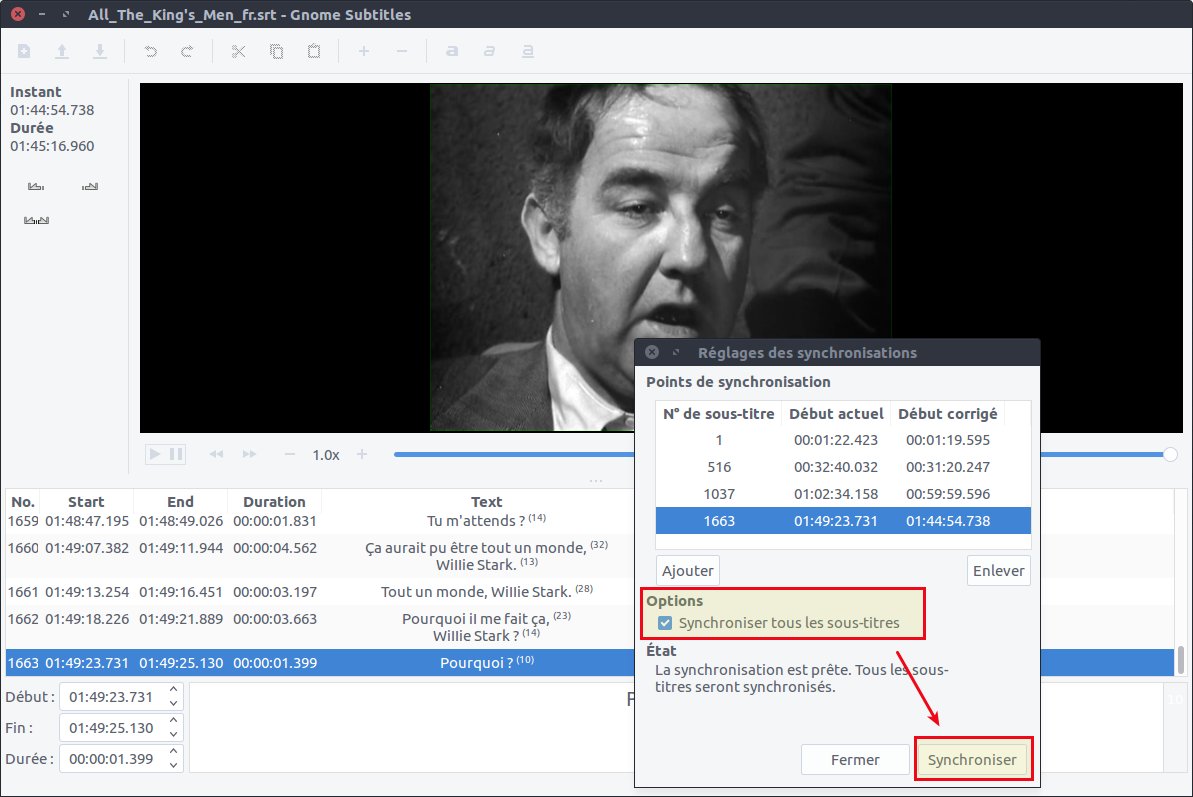This screenshot has width=1193, height=797.
Task: Increase the Durée value with up arrow
Action: (x=173, y=751)
